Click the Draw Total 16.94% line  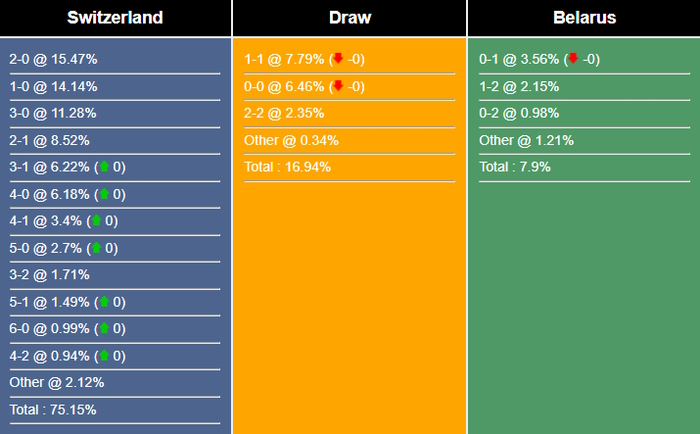287,167
